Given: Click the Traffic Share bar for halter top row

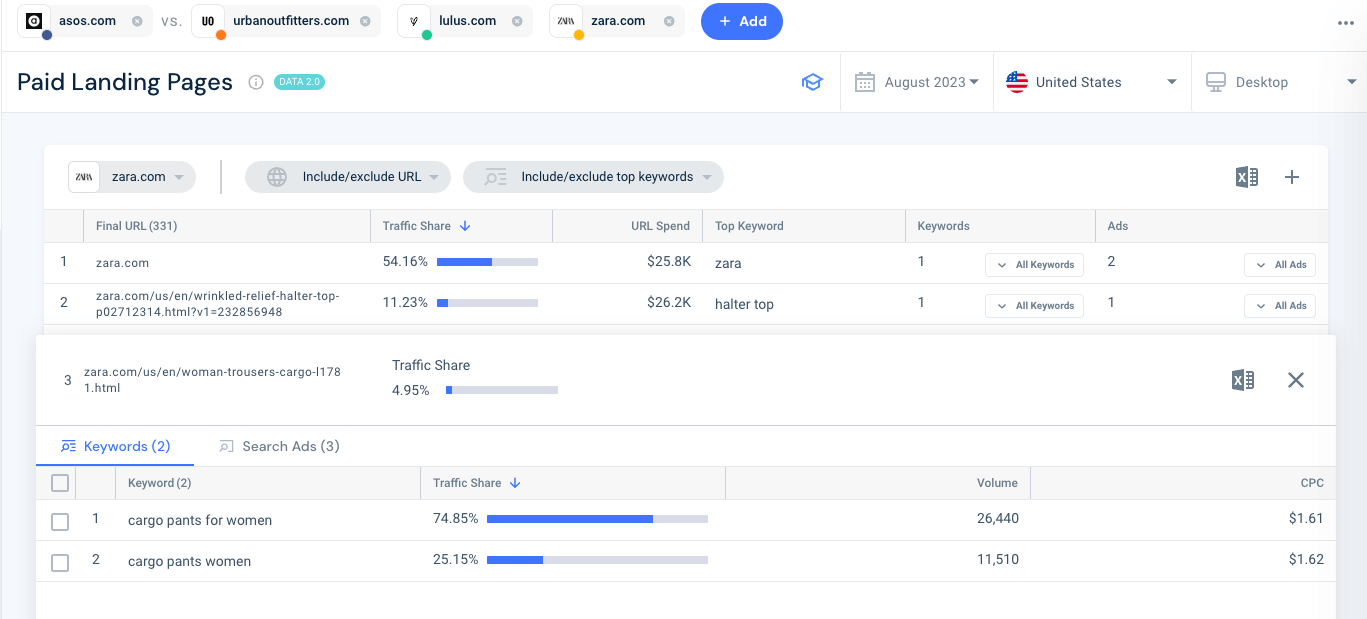Looking at the screenshot, I should pos(487,303).
